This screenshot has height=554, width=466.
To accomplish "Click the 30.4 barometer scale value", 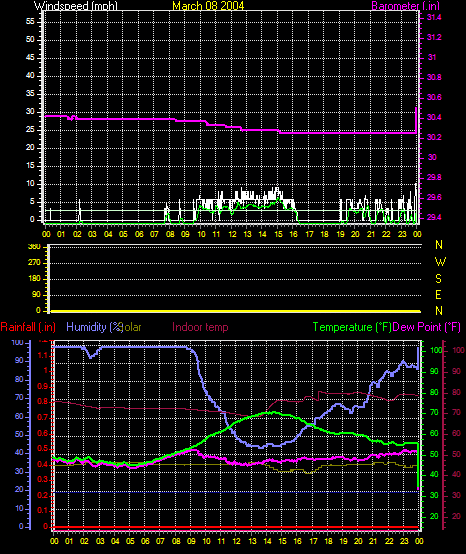I will point(434,117).
